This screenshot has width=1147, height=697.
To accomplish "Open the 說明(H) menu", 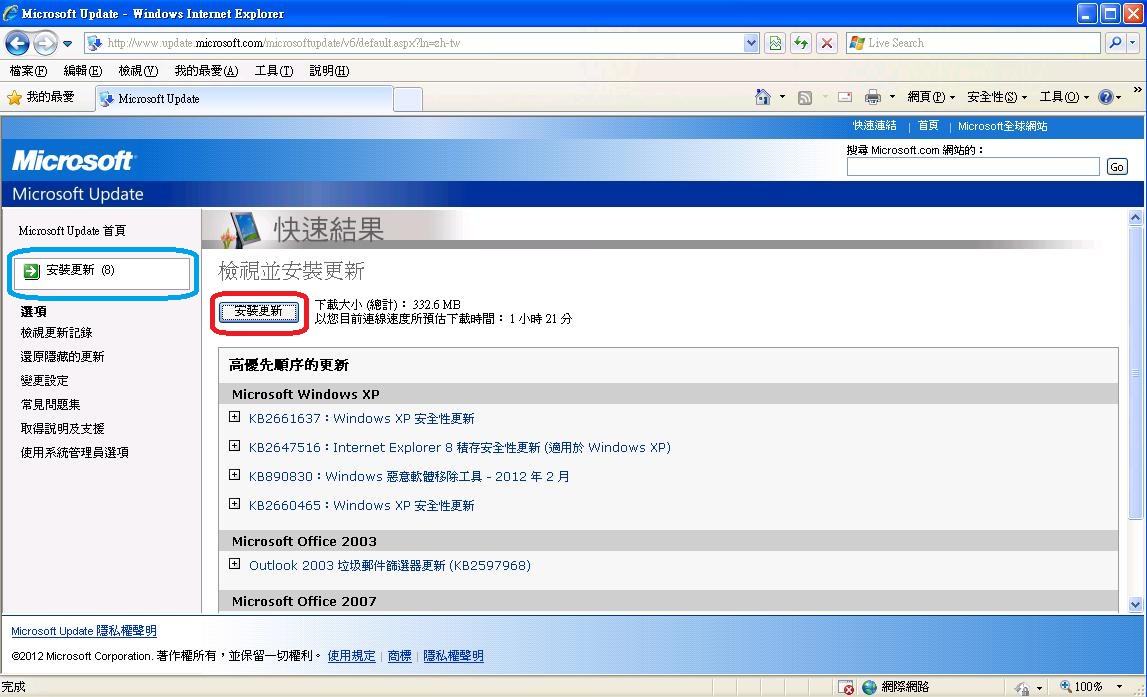I will (329, 71).
